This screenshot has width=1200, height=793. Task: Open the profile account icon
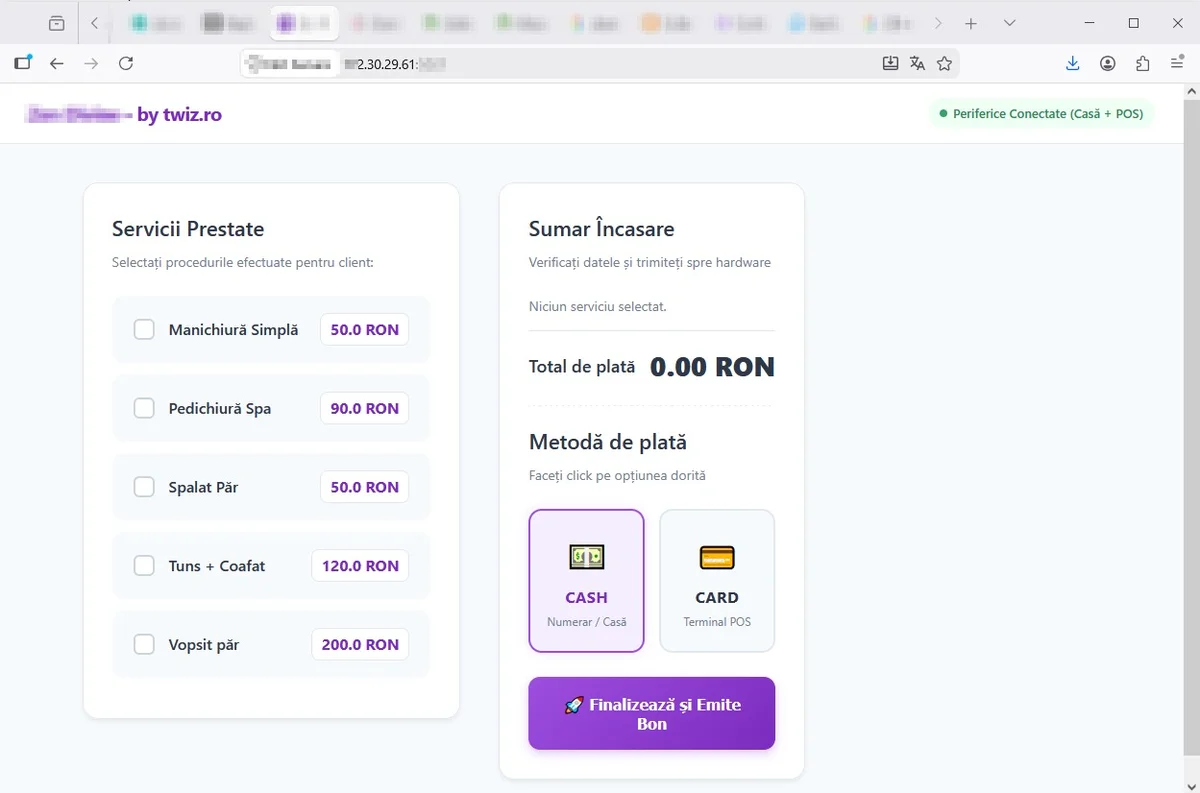point(1108,64)
